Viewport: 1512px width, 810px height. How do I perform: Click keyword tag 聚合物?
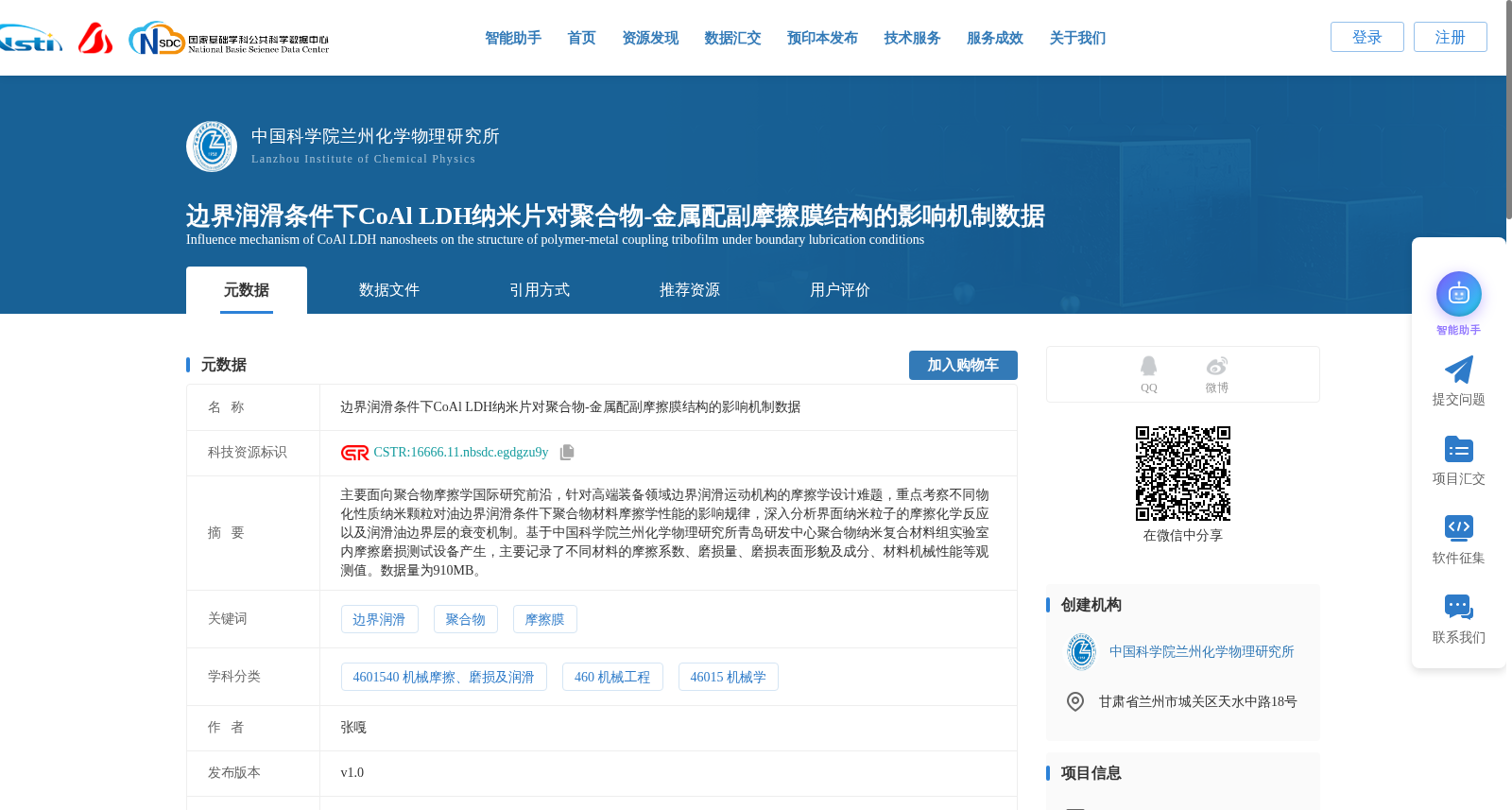pos(465,619)
